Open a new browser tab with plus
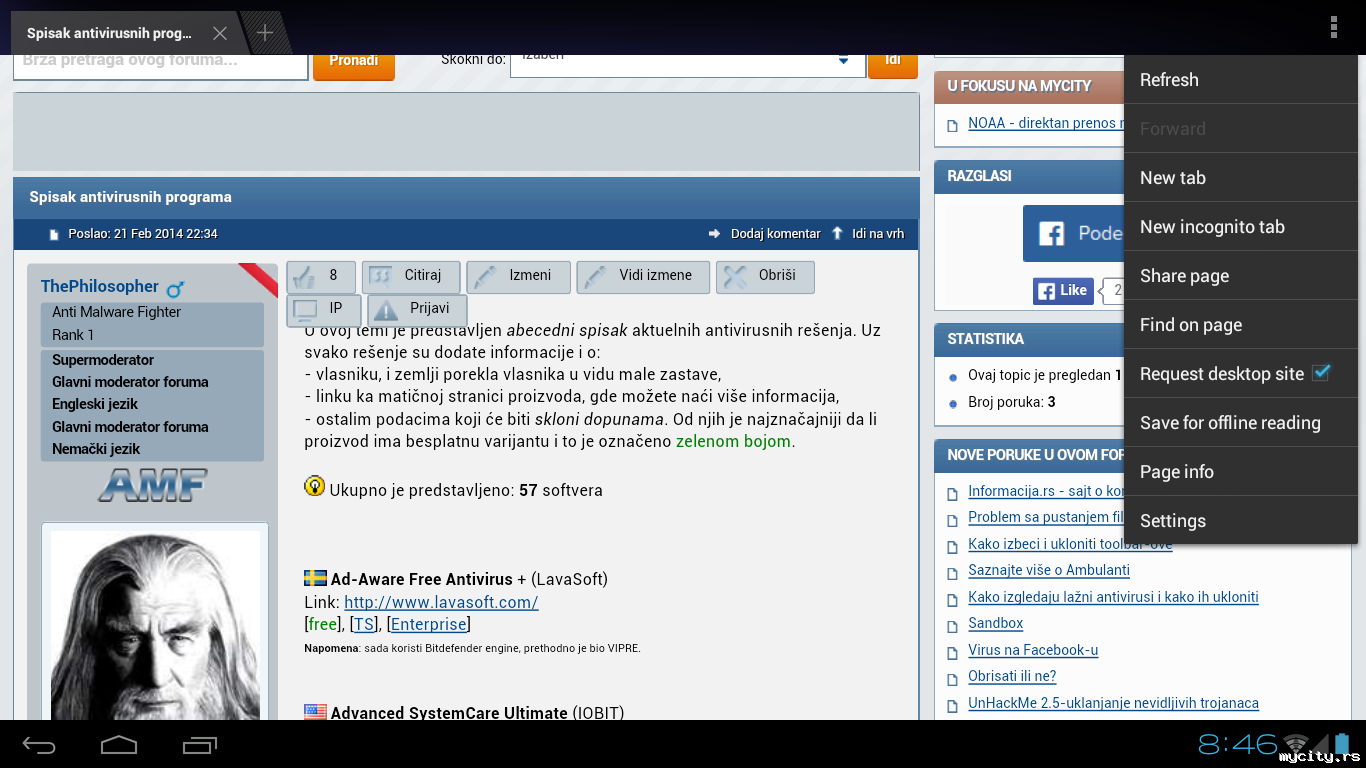Viewport: 1366px width, 768px height. click(264, 33)
